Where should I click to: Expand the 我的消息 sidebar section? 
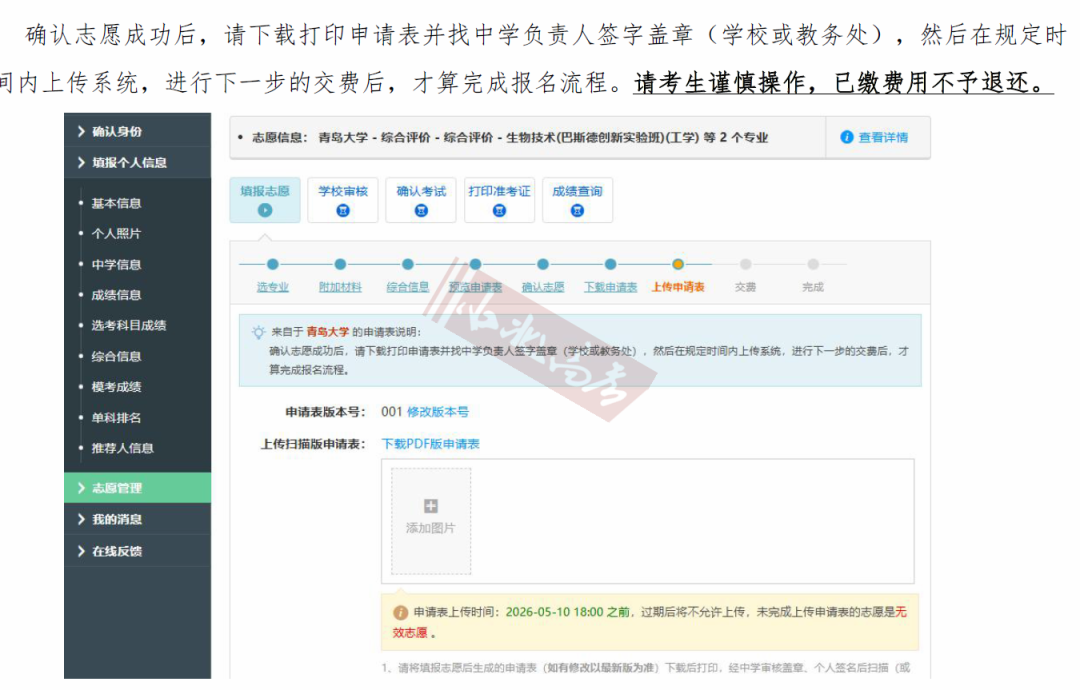point(137,519)
